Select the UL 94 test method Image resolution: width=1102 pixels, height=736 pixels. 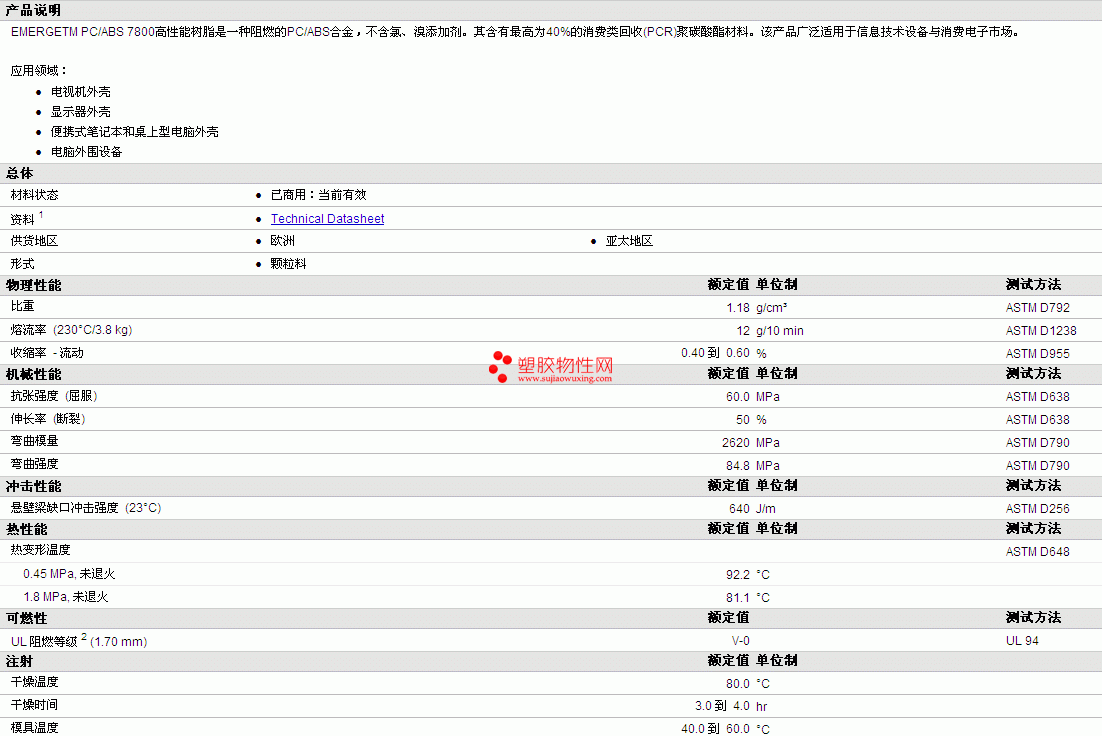tap(1022, 641)
